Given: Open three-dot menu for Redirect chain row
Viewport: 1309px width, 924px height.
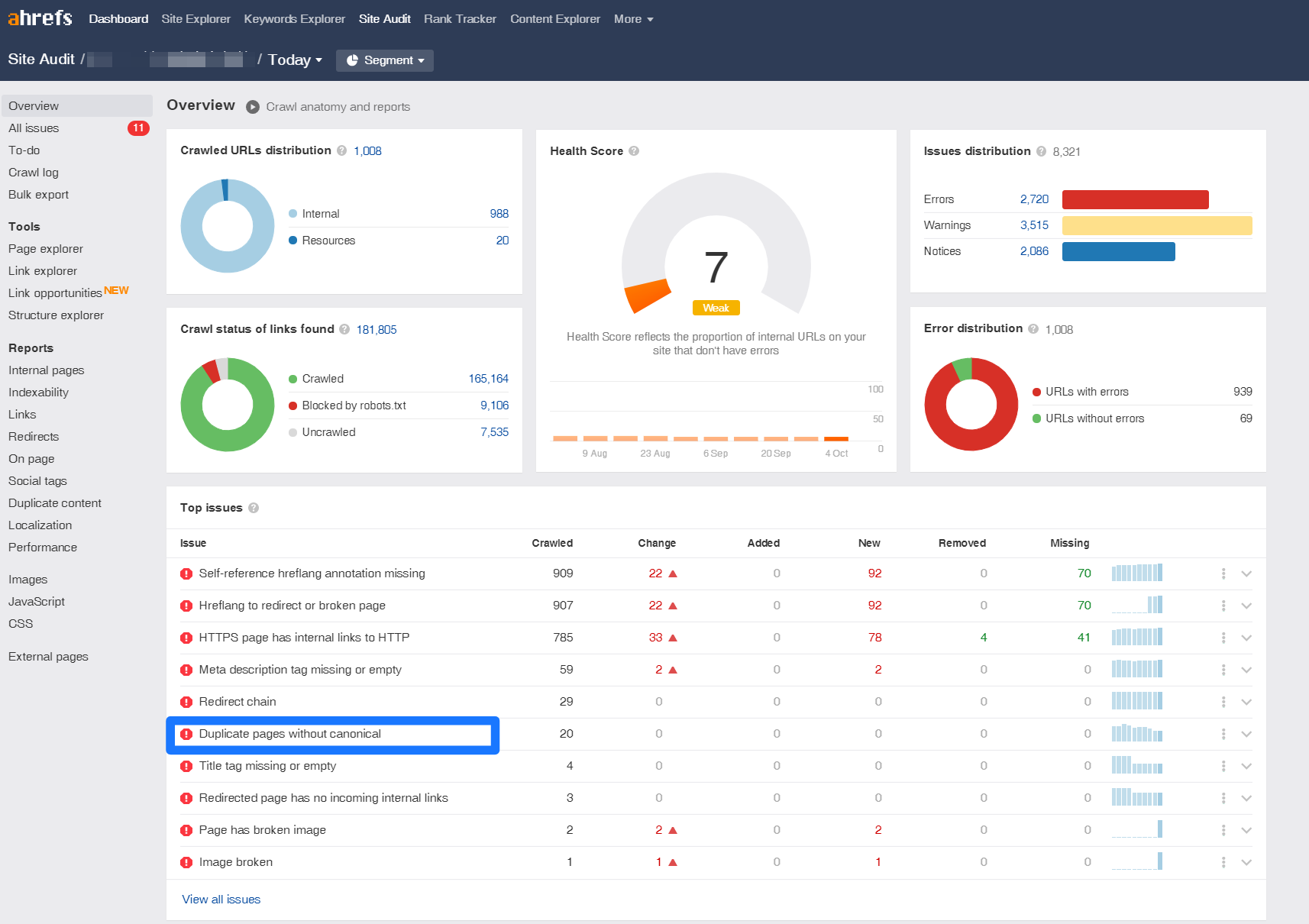Looking at the screenshot, I should point(1223,702).
